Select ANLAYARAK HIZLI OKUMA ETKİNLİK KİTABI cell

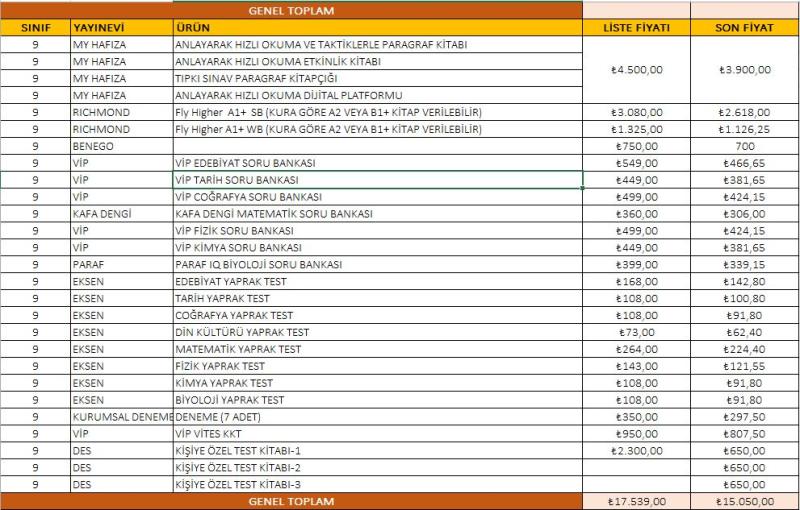[x=378, y=62]
